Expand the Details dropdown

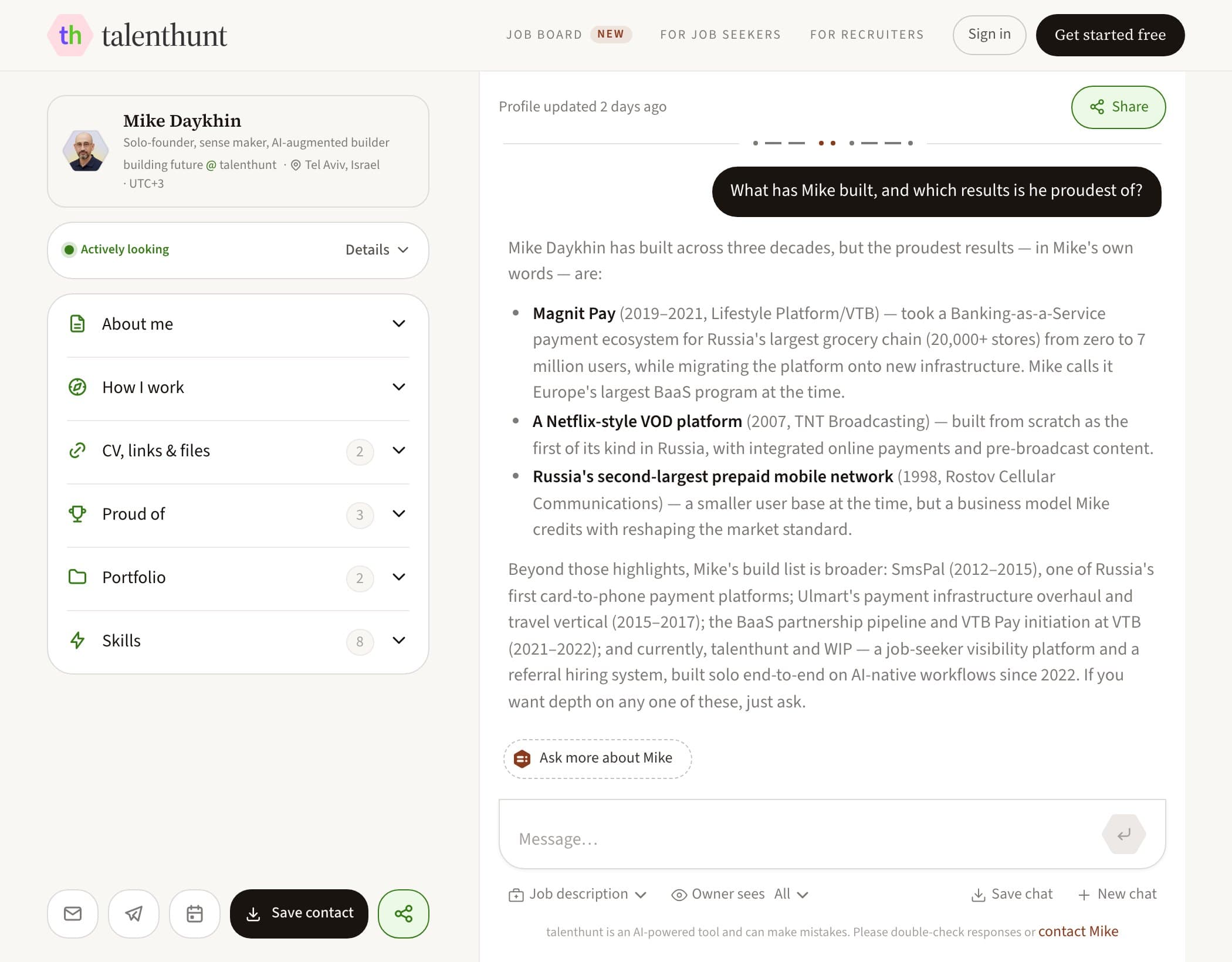377,250
